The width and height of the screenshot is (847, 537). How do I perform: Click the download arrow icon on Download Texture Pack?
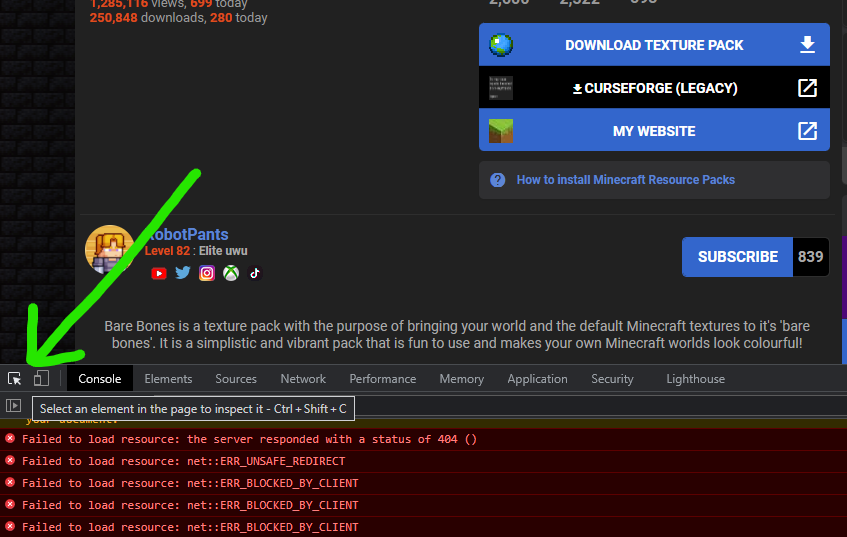pyautogui.click(x=807, y=44)
